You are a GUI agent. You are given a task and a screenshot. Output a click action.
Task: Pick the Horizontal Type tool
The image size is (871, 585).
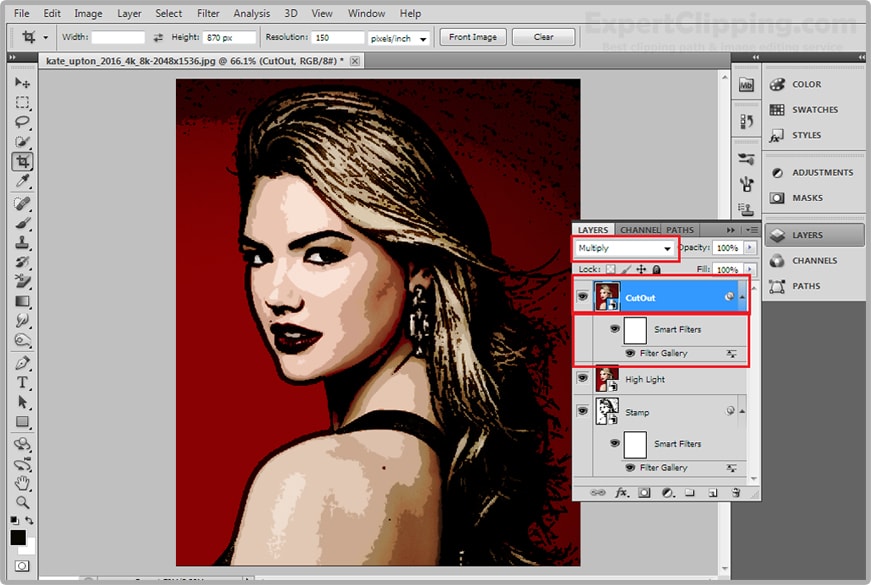(22, 382)
